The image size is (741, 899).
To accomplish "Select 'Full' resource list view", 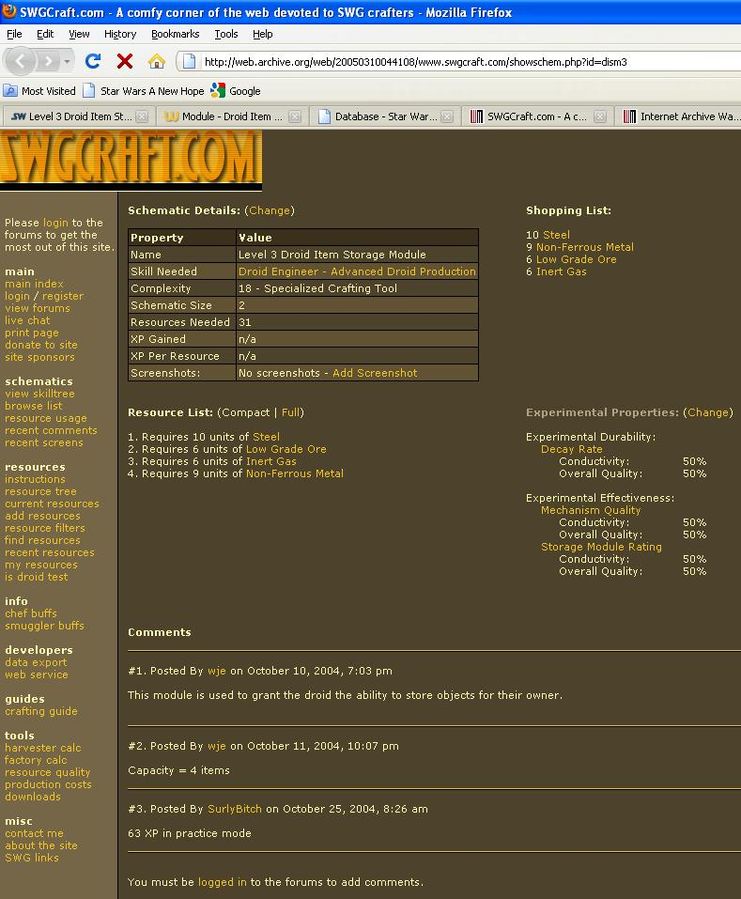I will tap(290, 412).
